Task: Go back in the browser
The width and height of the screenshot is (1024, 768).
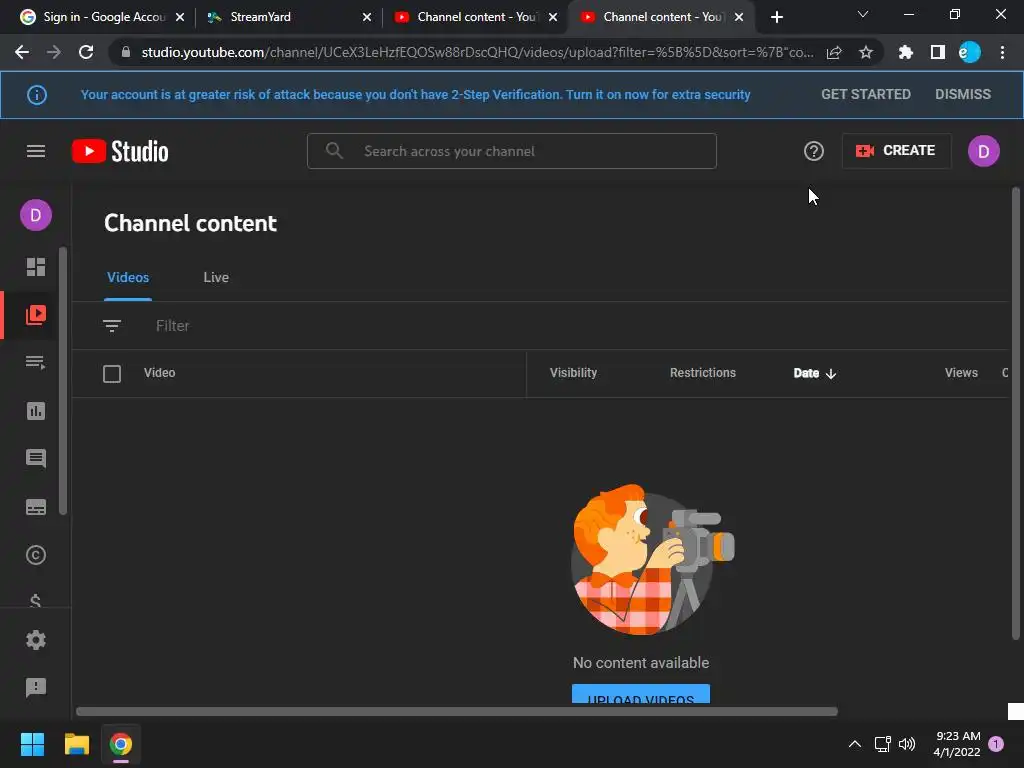Action: pyautogui.click(x=22, y=52)
